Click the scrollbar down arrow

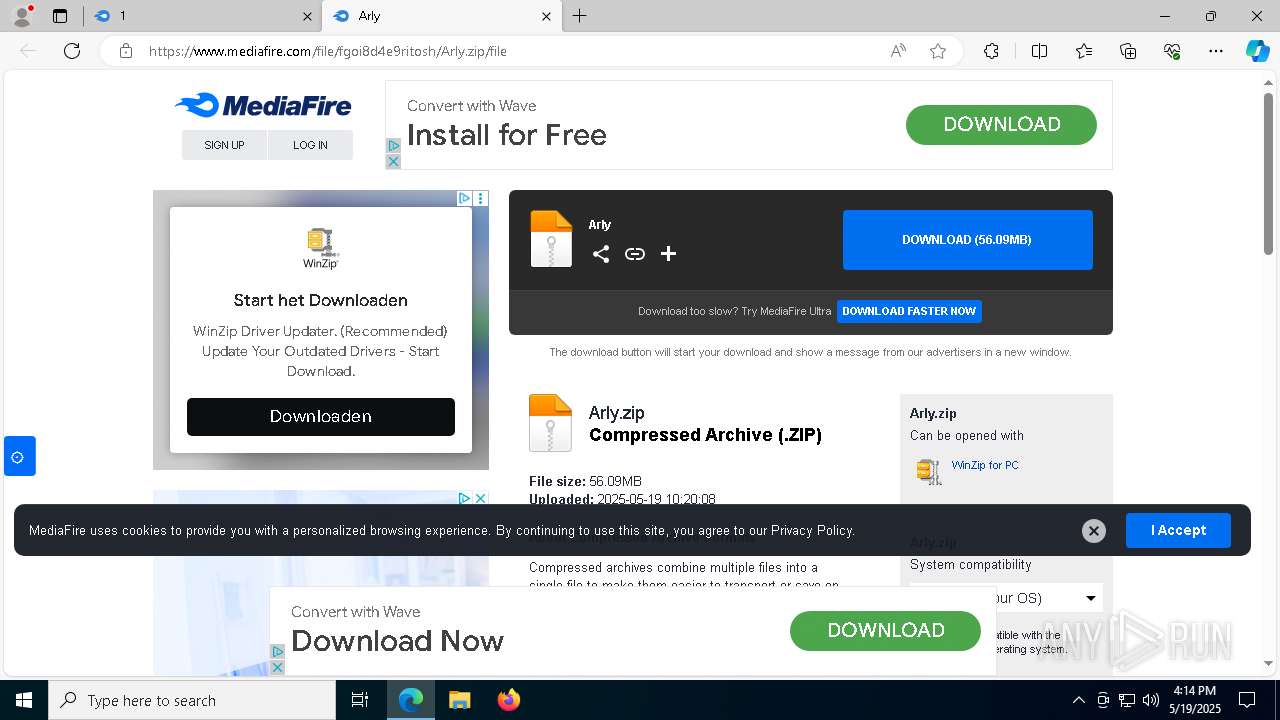(x=1268, y=663)
